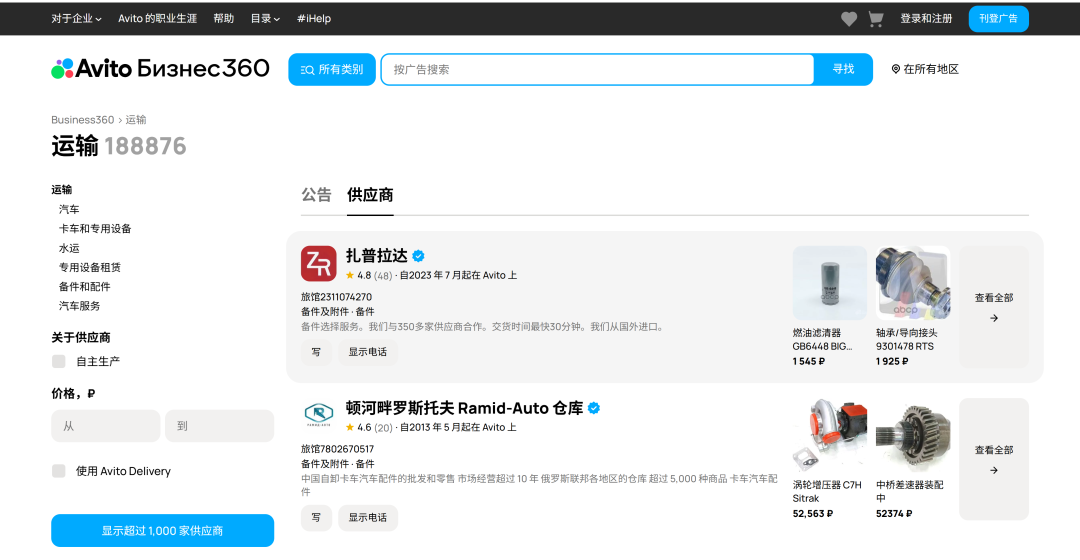Click 显示电话 for 扎普拉达 supplier
Screen dimensions: 1080x560
coord(368,352)
